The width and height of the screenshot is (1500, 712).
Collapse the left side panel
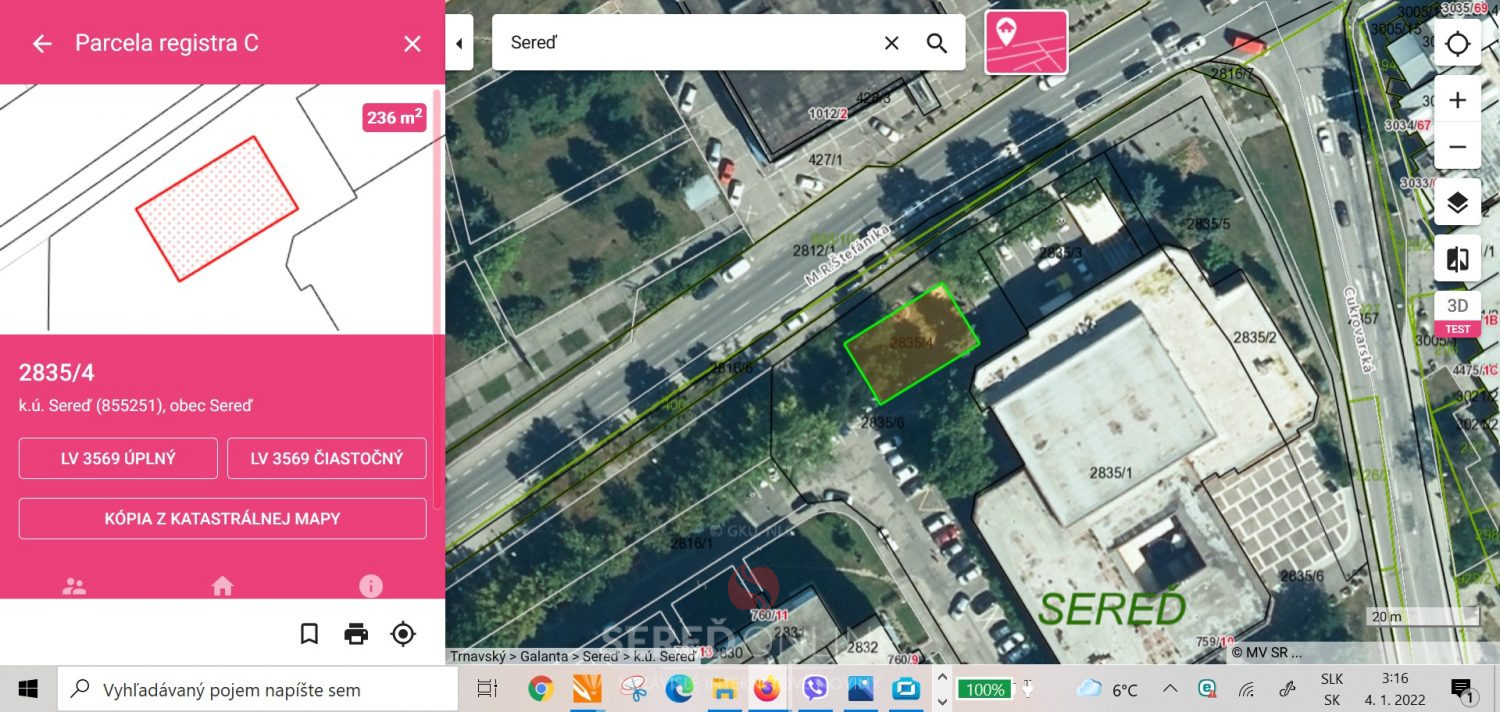[x=459, y=43]
